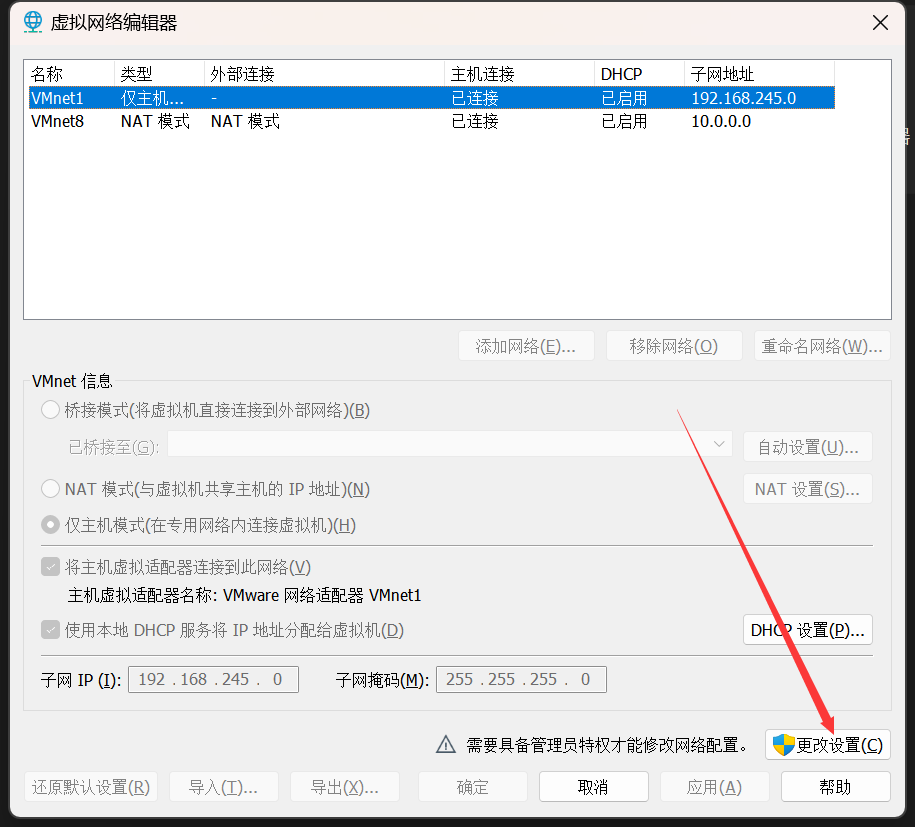This screenshot has height=827, width=915.
Task: Click the 名称 column header
Action: (x=45, y=72)
